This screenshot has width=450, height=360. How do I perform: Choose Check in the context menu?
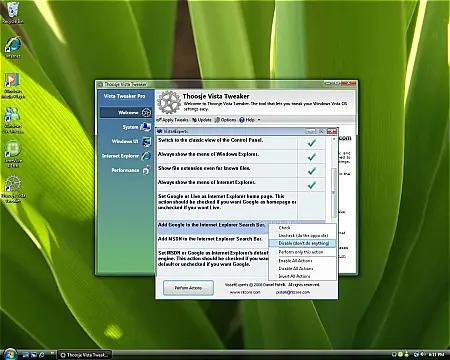(x=302, y=228)
